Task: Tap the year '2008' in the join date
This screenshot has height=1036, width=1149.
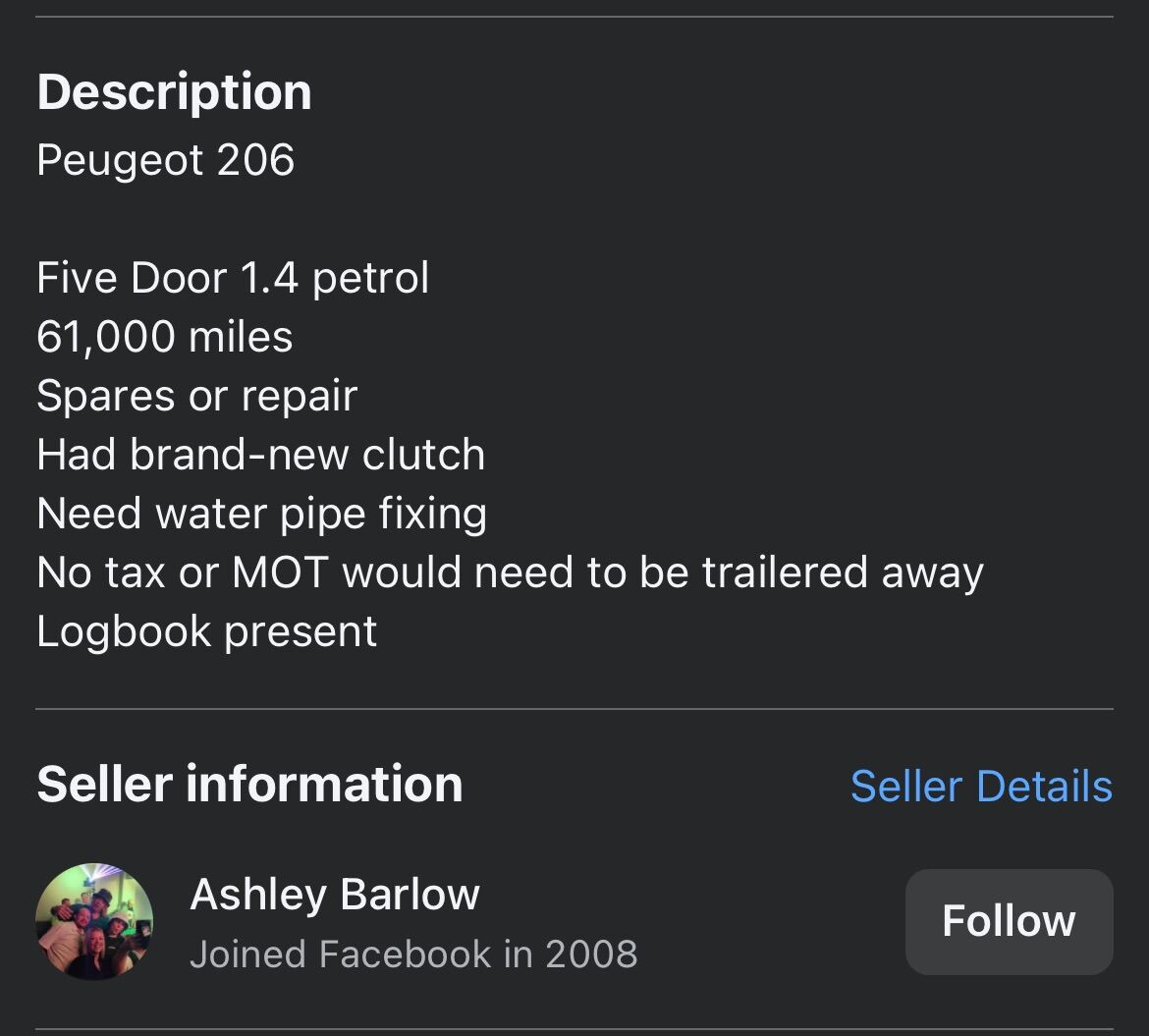Action: click(x=591, y=954)
